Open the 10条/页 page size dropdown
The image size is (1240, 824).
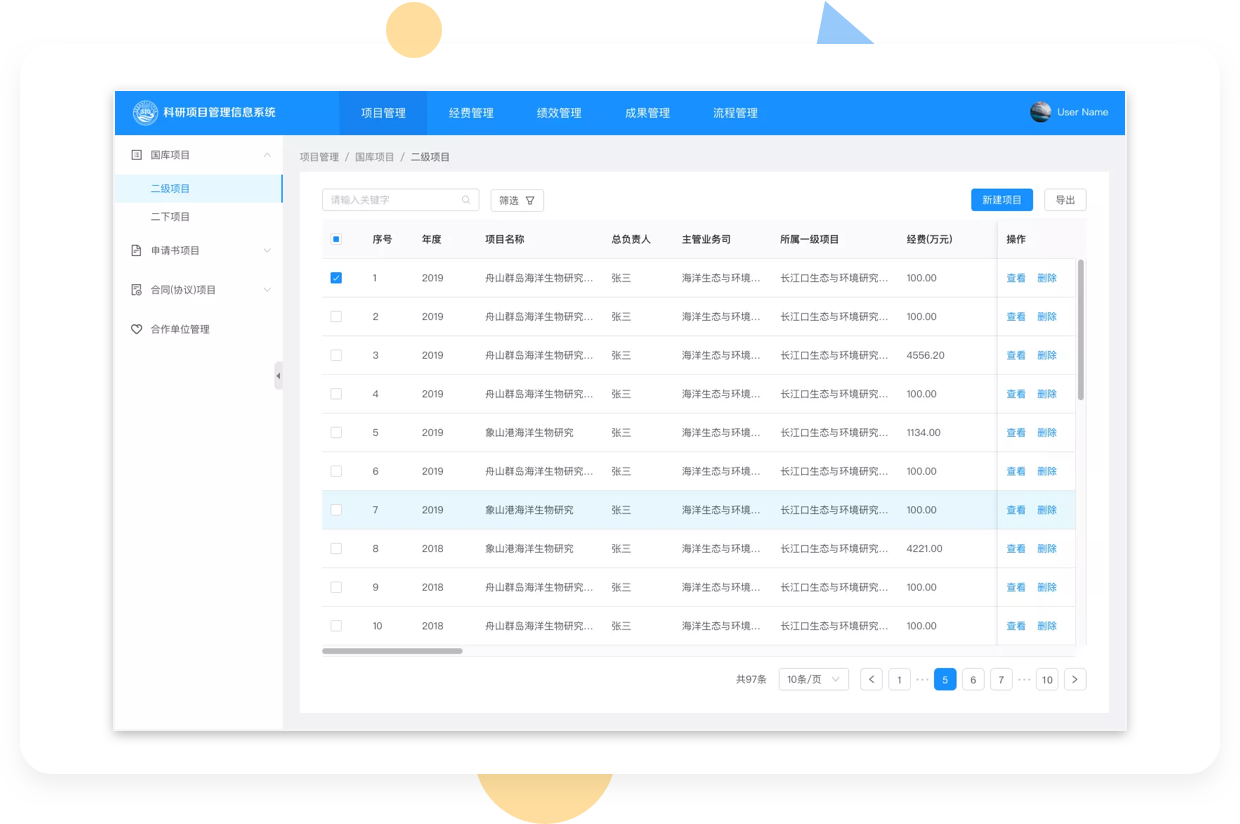coord(813,680)
